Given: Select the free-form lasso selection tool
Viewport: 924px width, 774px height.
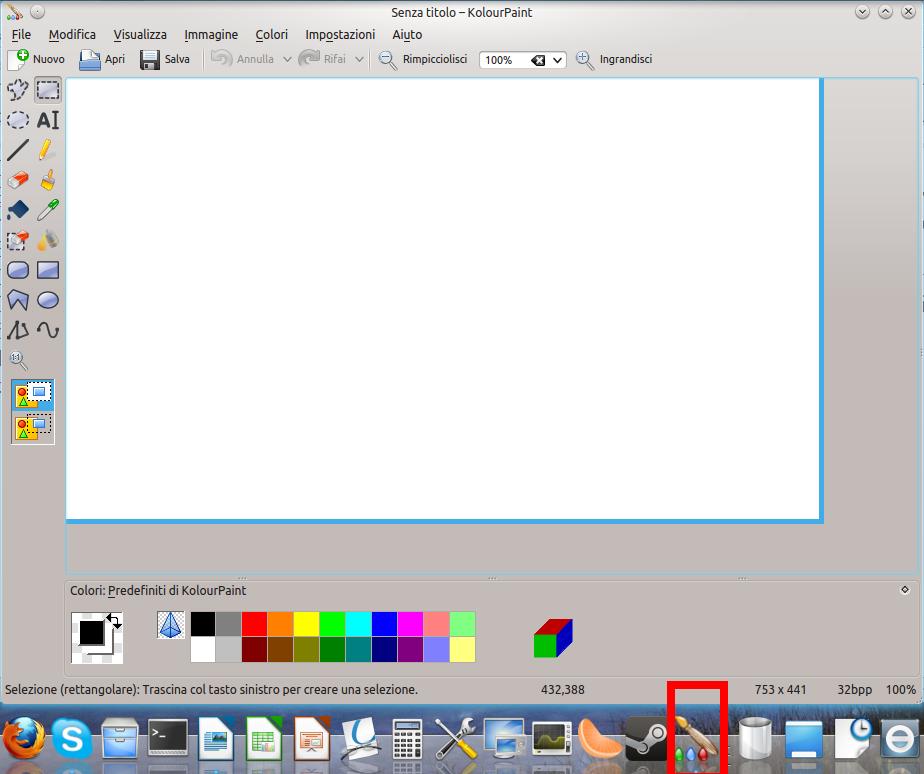Looking at the screenshot, I should (x=17, y=90).
